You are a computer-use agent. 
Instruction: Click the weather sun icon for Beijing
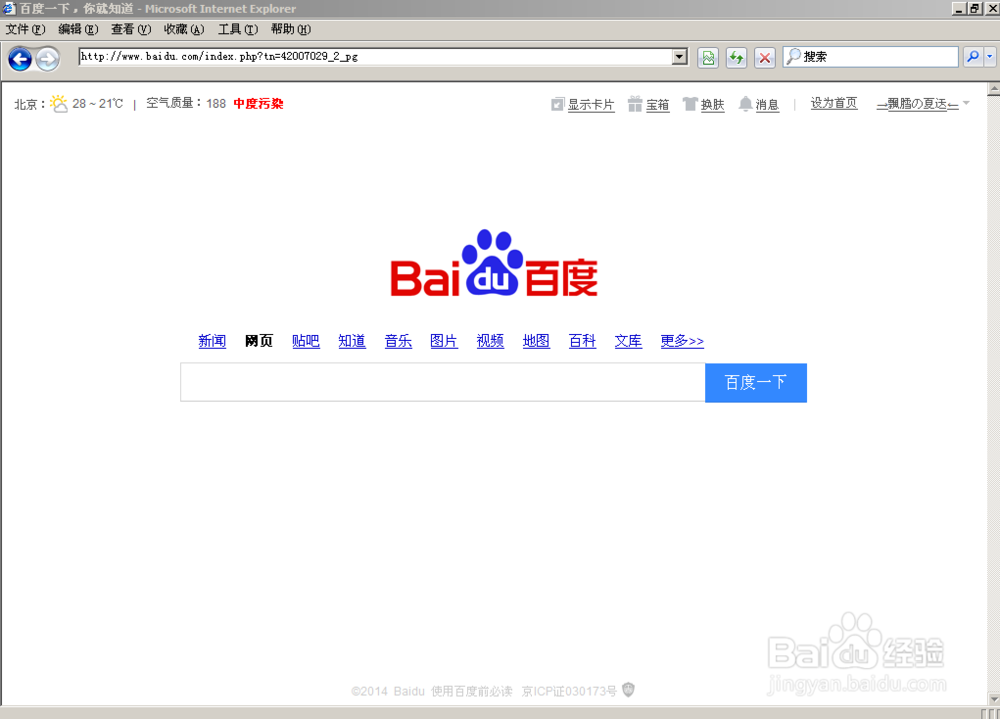click(x=59, y=103)
